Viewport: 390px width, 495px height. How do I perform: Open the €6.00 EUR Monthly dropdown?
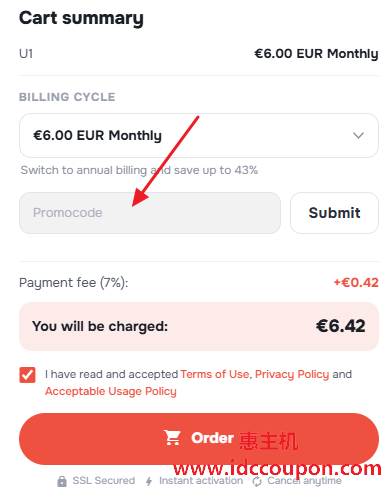tap(199, 135)
